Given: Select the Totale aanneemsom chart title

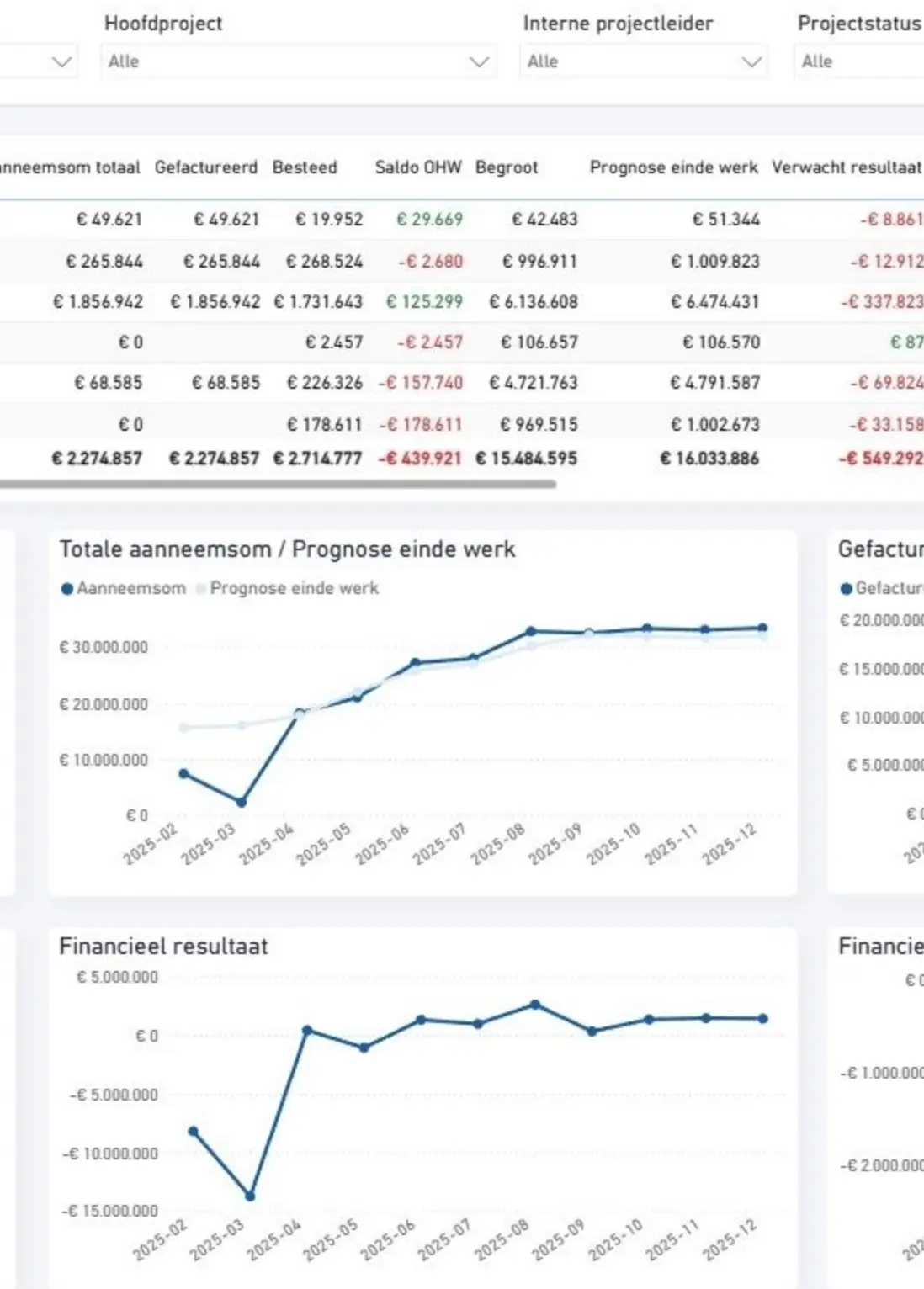Looking at the screenshot, I should coord(287,549).
